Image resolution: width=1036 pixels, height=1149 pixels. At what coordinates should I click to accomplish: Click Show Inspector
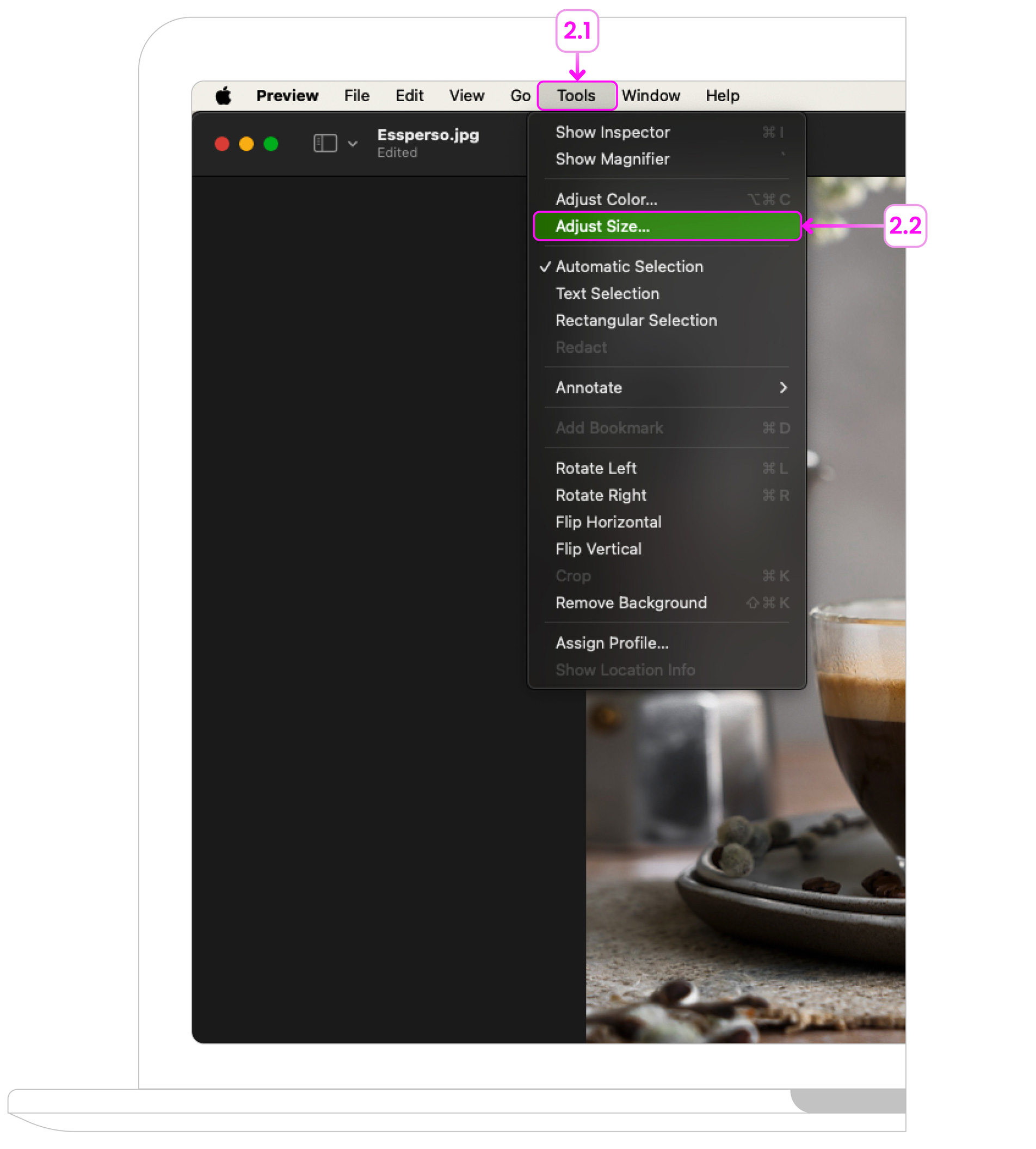(613, 132)
